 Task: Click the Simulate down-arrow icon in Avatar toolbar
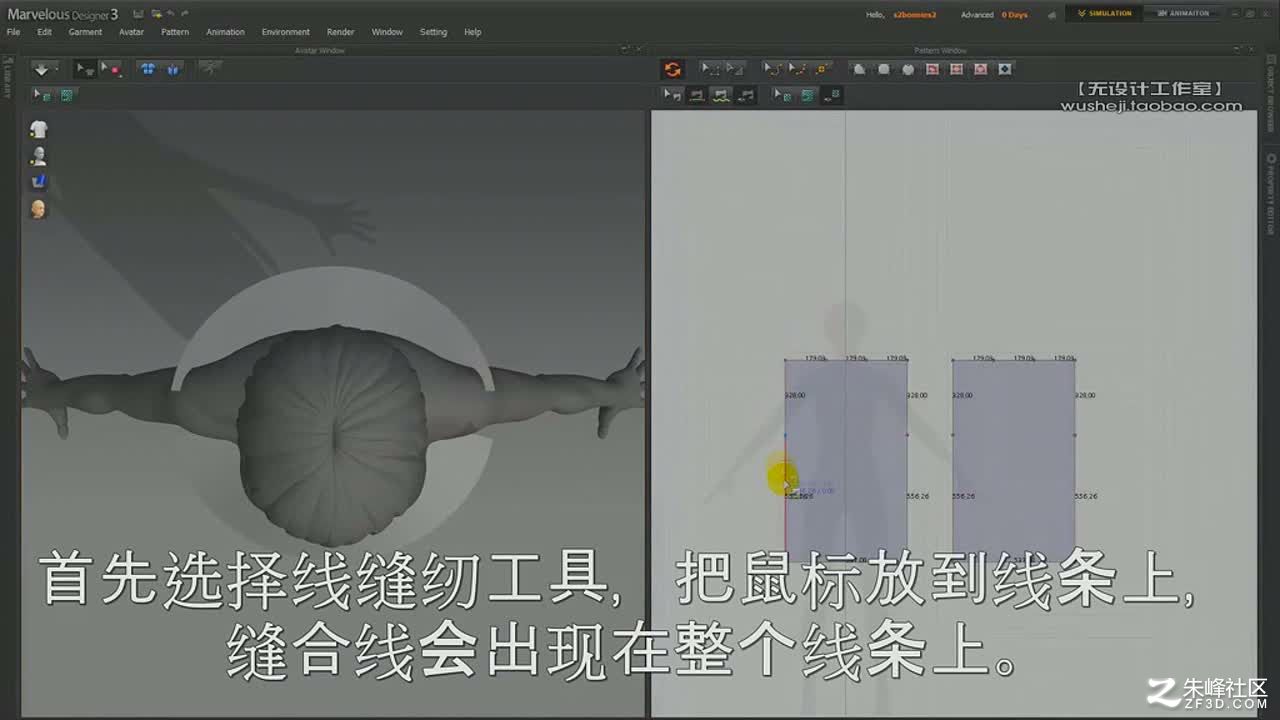(42, 69)
